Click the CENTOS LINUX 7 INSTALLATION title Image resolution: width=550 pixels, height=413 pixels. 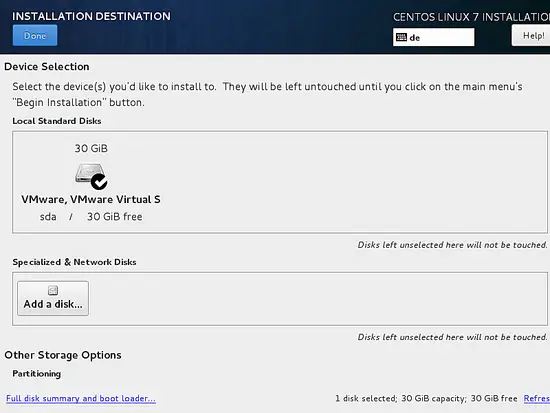[x=471, y=17]
